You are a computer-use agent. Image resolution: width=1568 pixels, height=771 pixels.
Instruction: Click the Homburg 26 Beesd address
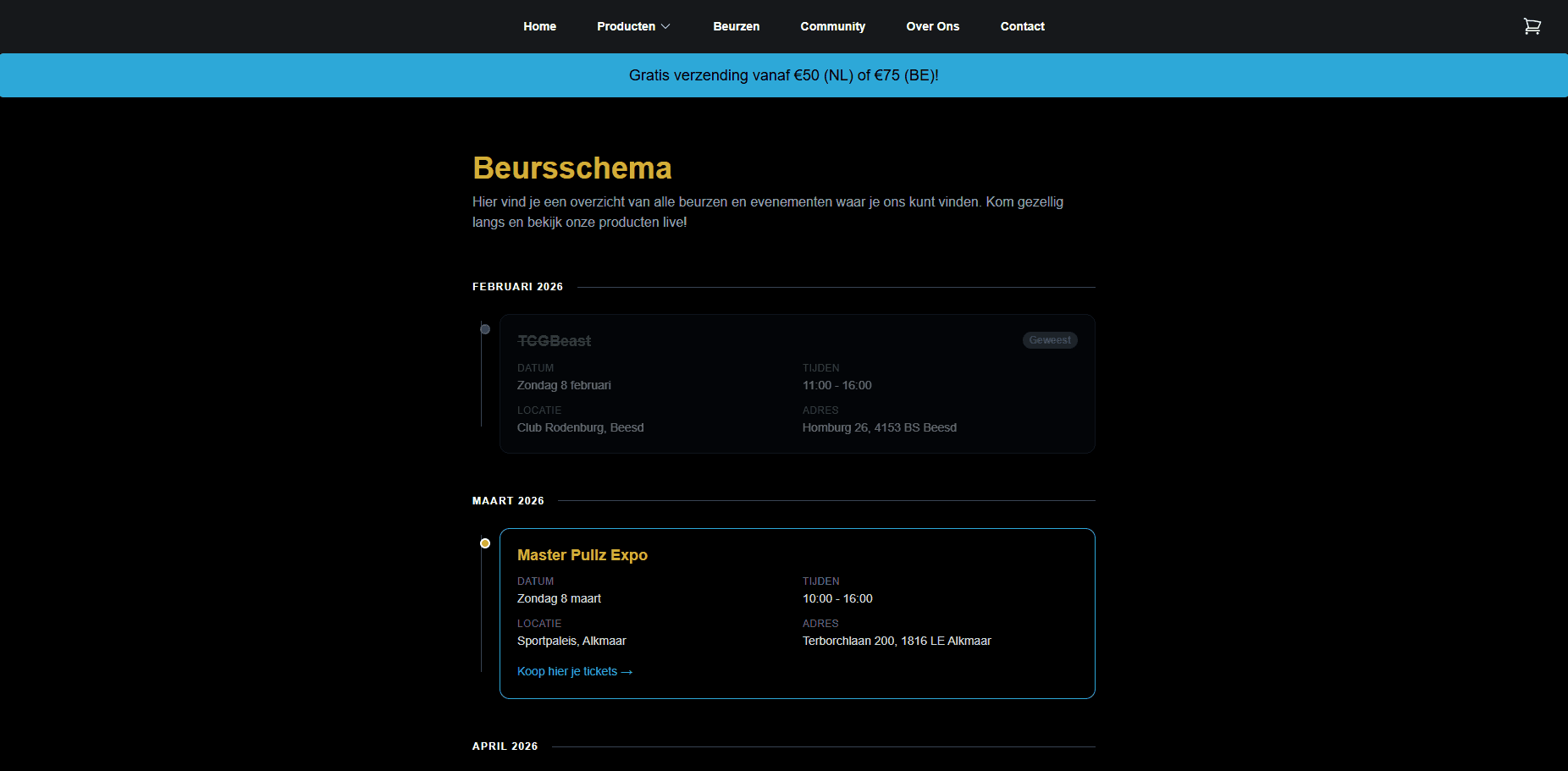coord(879,427)
